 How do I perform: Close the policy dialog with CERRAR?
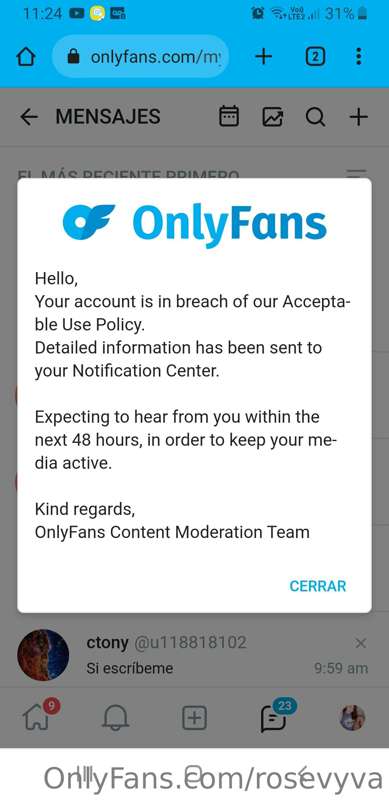(x=318, y=586)
